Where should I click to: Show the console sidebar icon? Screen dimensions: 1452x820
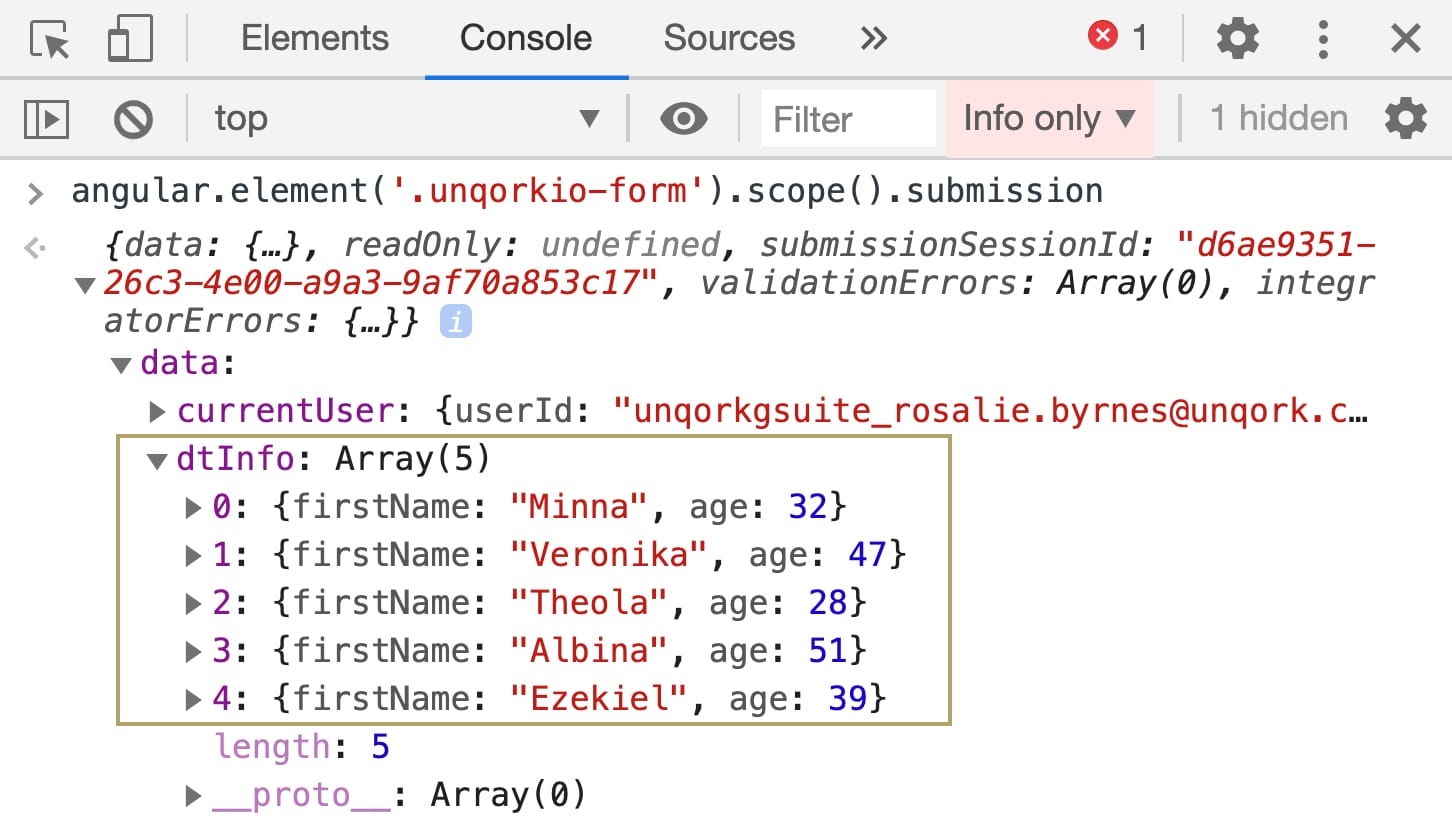(46, 119)
